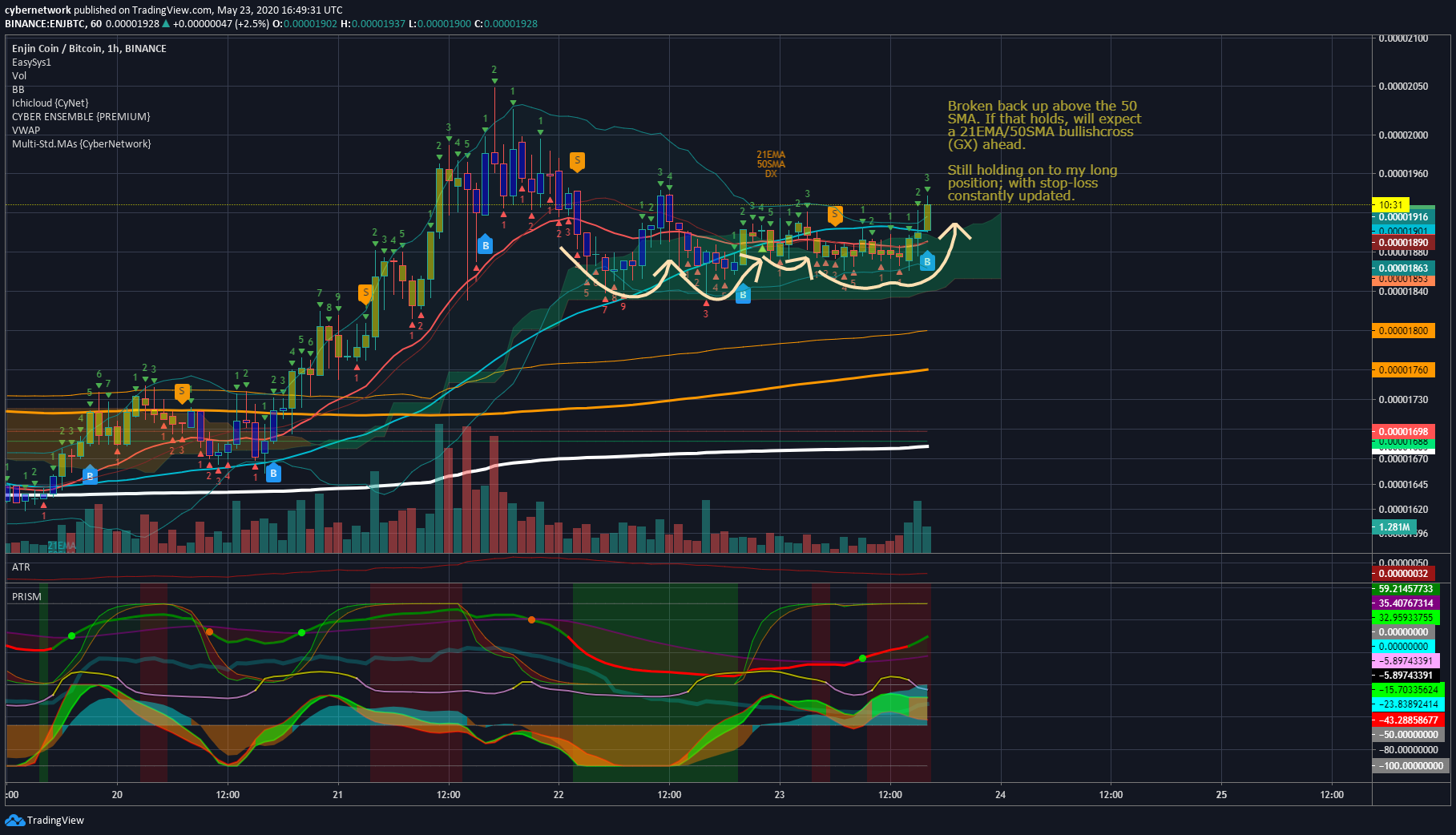Click the 1.281M volume label

click(1394, 527)
